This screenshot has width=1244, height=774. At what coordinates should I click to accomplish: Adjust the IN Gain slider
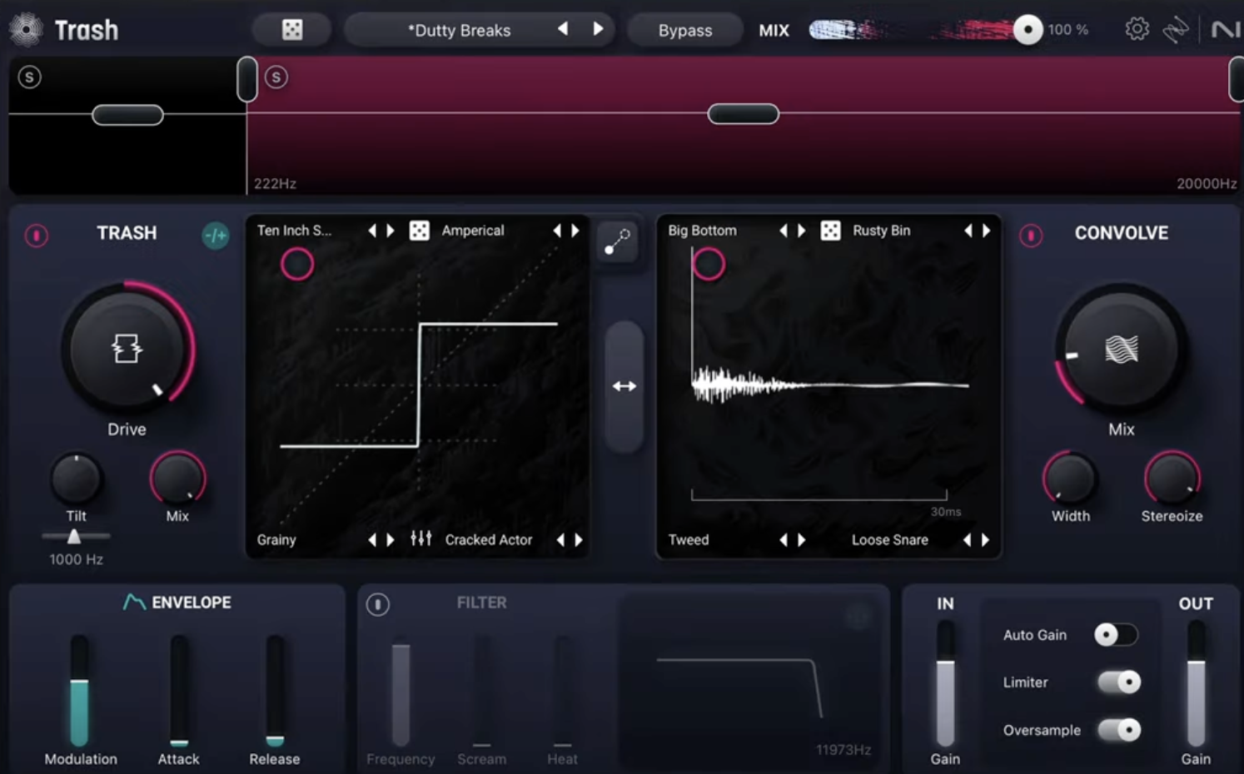945,684
